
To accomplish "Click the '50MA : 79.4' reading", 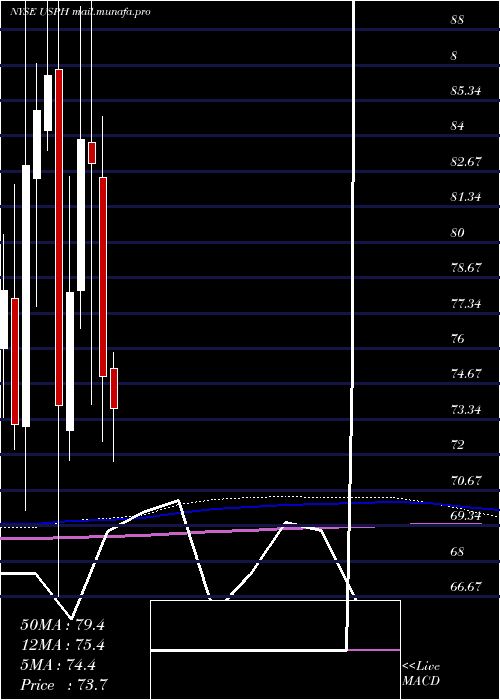I will (62, 625).
